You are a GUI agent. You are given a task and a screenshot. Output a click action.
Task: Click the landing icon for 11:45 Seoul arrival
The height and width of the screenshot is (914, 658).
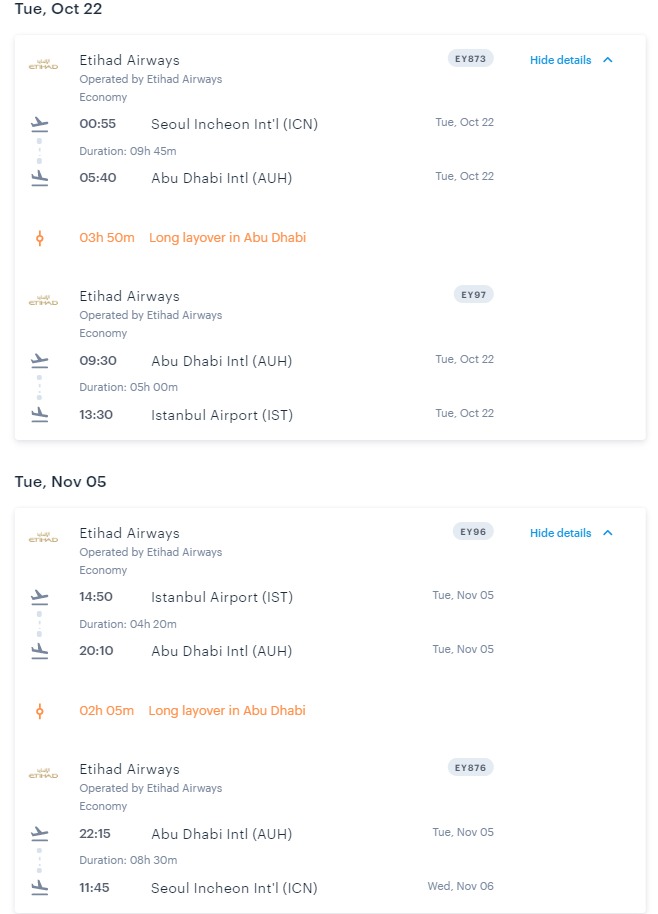tap(40, 888)
